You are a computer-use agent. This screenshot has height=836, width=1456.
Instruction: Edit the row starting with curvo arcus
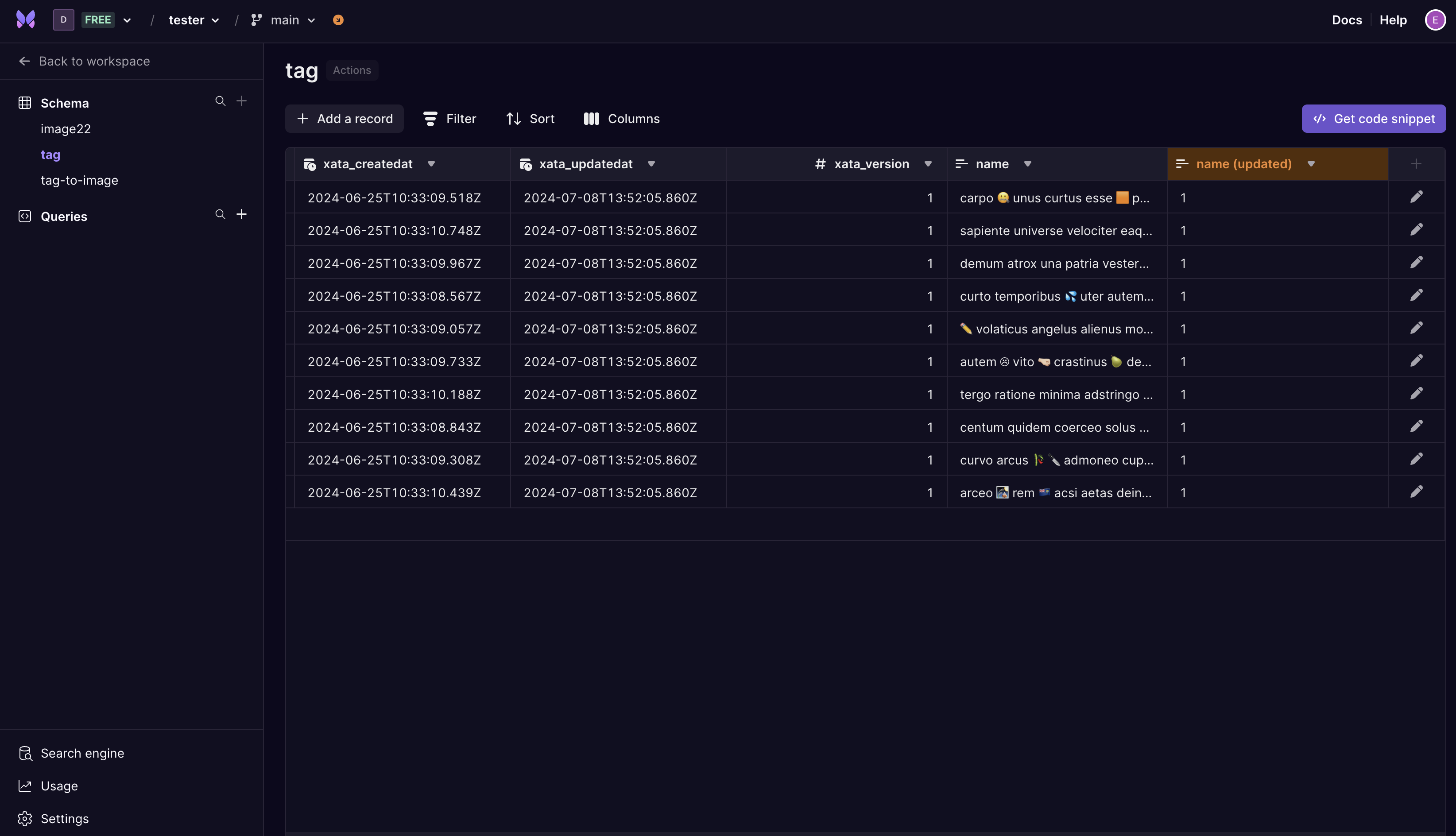point(1417,459)
